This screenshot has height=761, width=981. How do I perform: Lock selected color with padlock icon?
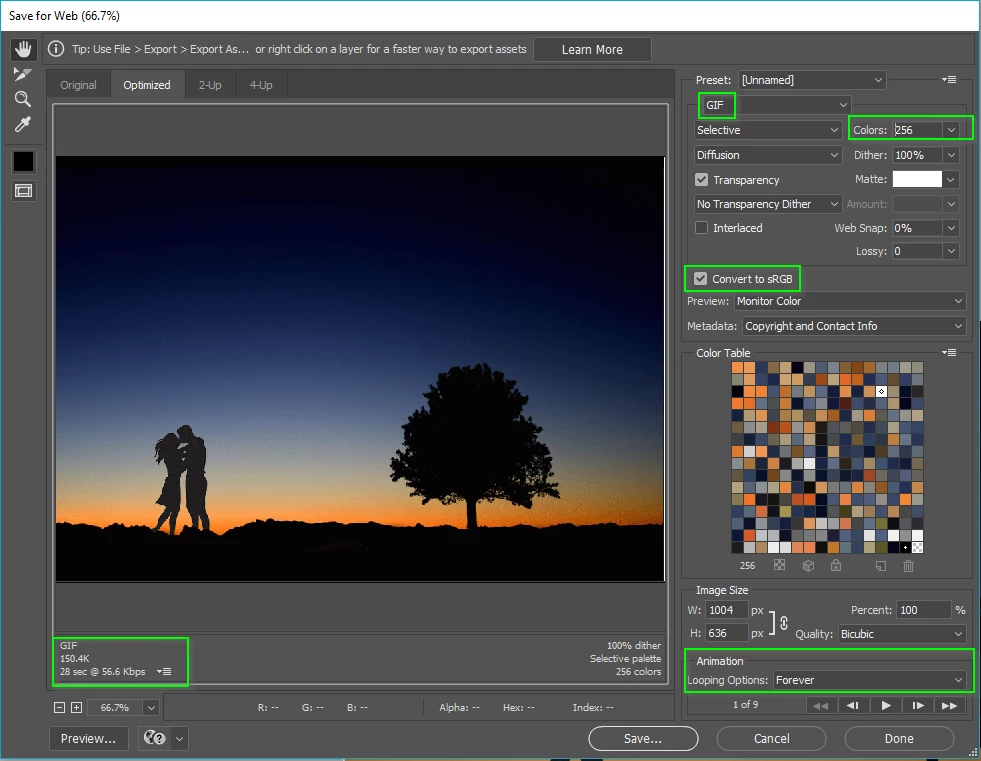(x=835, y=566)
